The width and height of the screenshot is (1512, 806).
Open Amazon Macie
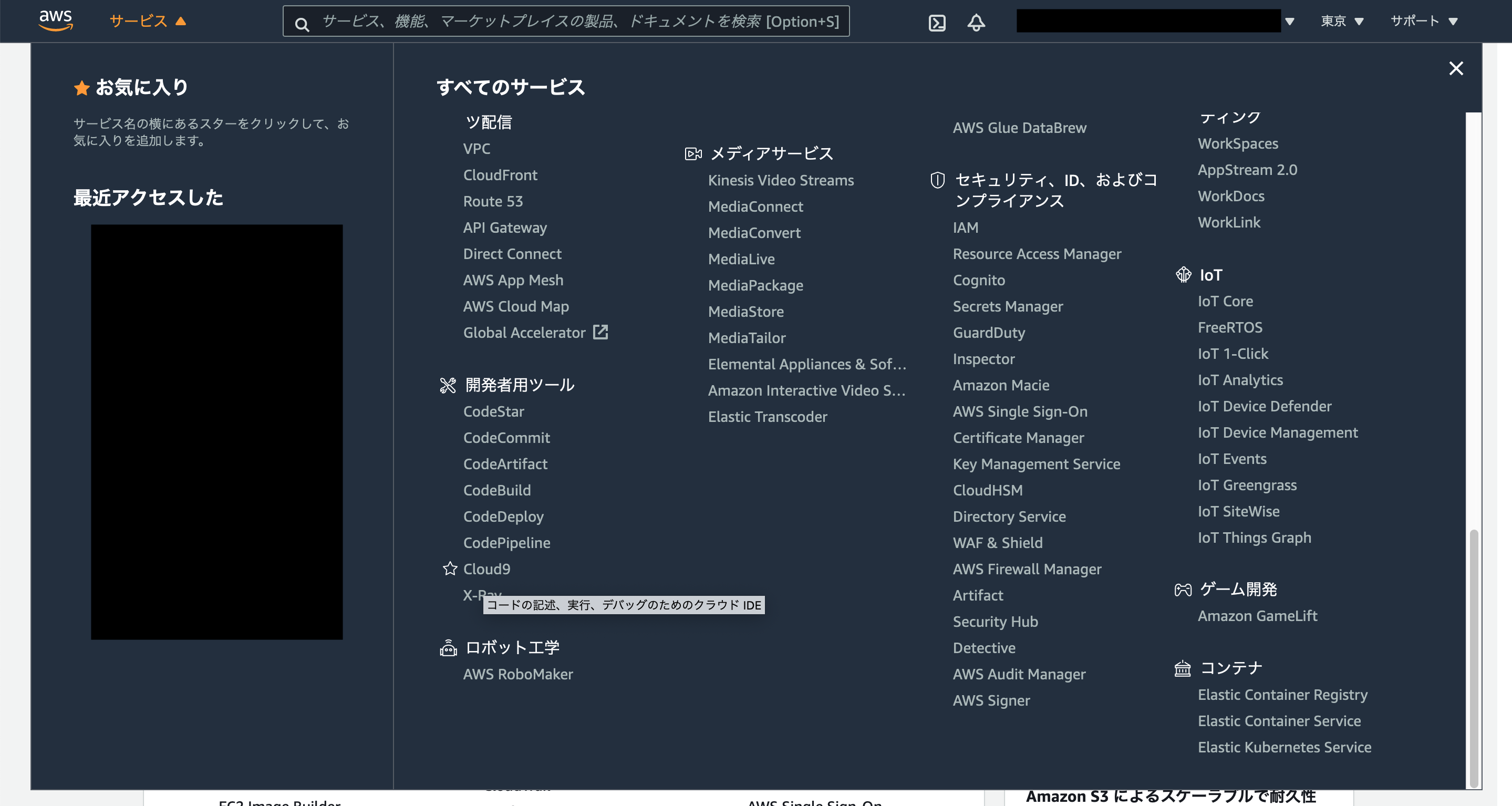pos(1000,385)
